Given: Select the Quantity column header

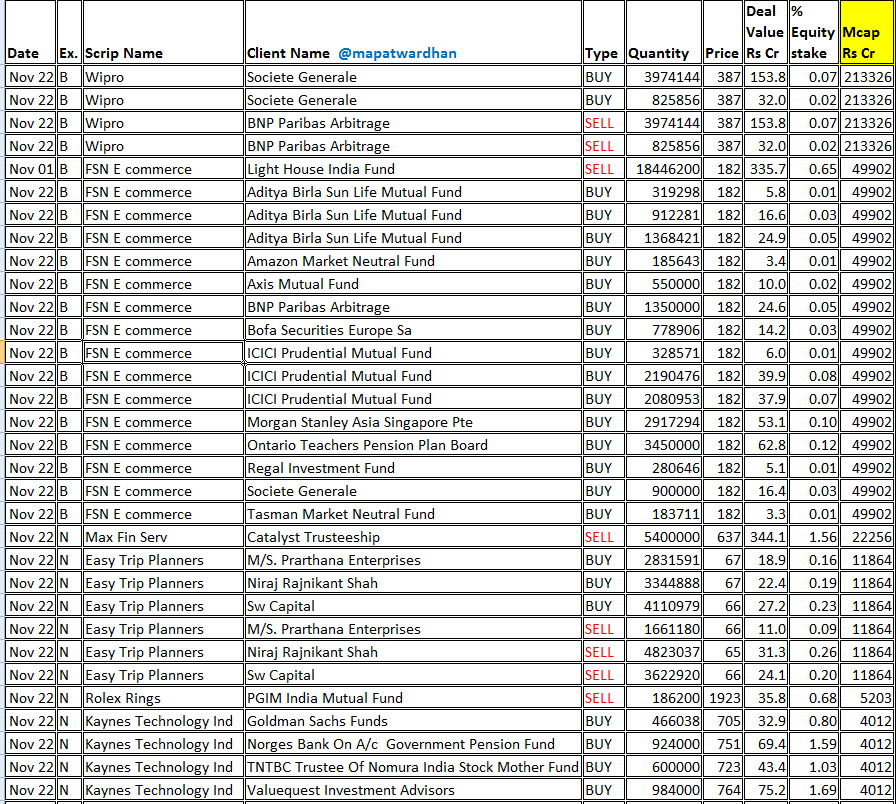Looking at the screenshot, I should click(663, 32).
